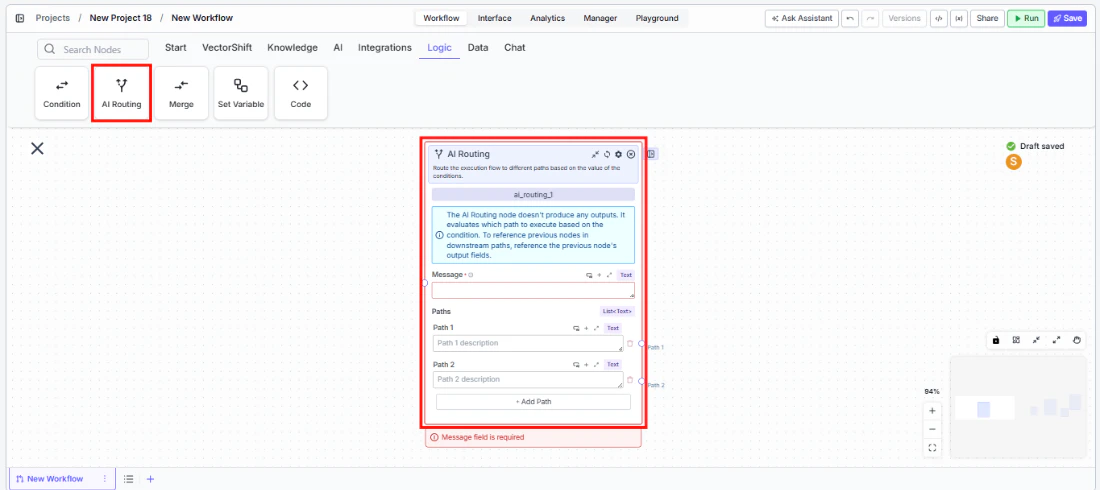Image resolution: width=1100 pixels, height=490 pixels.
Task: Expand the Path 2 field editor
Action: pyautogui.click(x=596, y=364)
